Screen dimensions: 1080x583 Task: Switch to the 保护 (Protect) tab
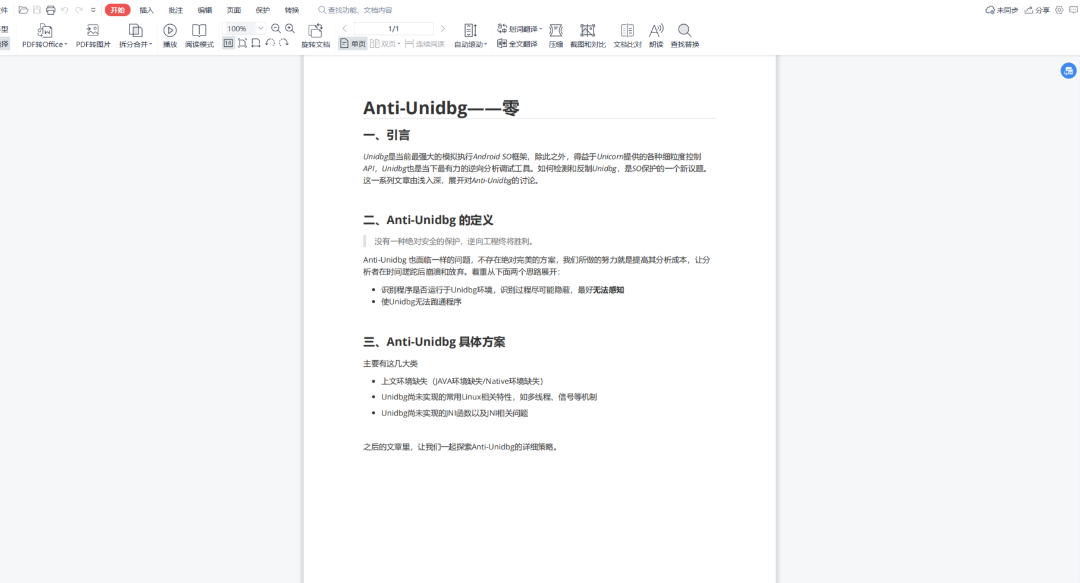pos(263,10)
